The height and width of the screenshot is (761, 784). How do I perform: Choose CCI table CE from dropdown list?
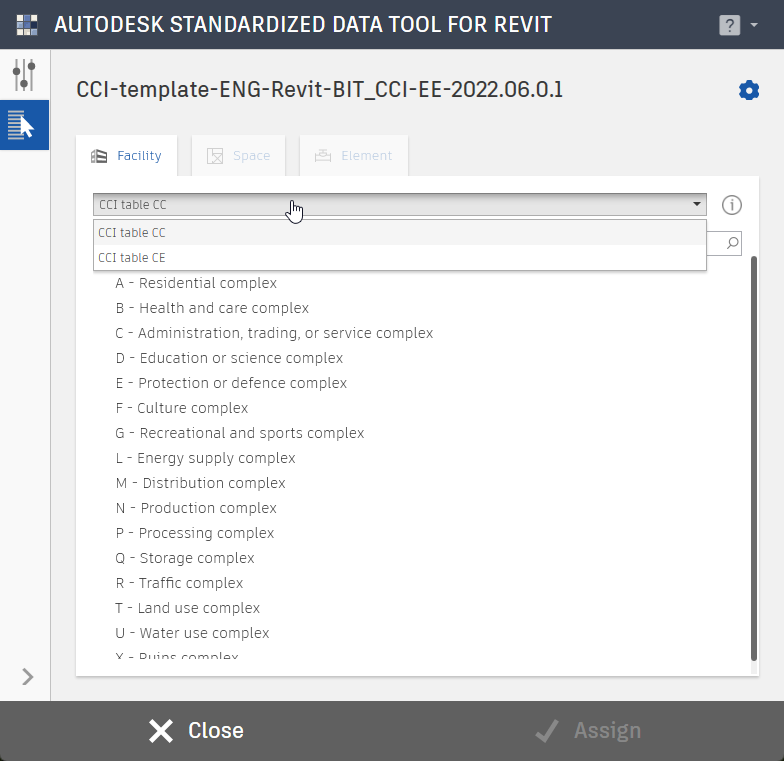tap(400, 258)
